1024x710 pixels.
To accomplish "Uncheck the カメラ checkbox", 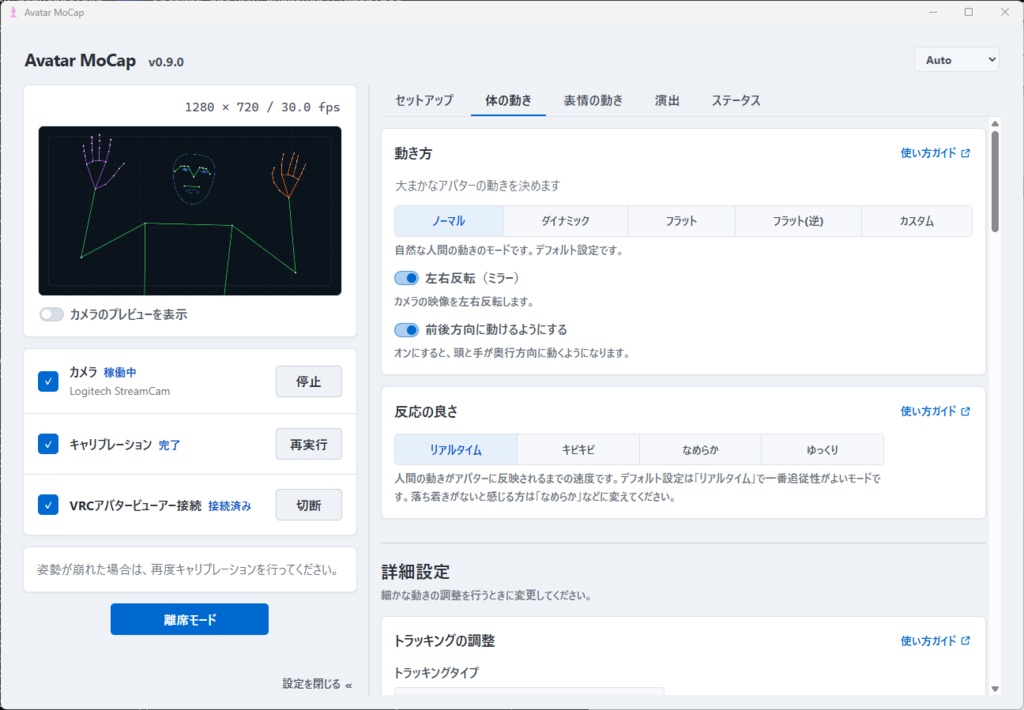I will point(48,381).
